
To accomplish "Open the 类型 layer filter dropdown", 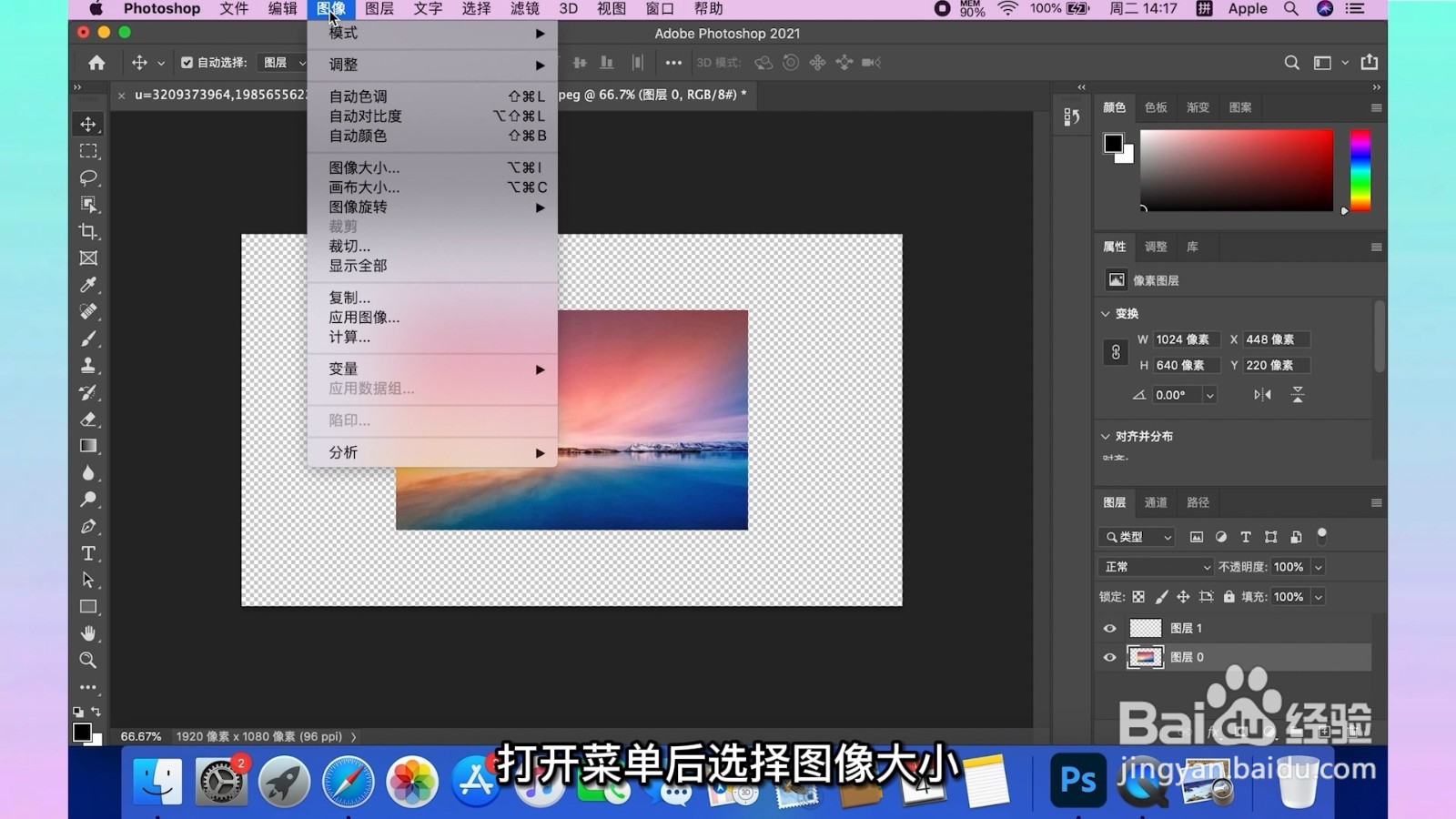I will tap(1136, 537).
